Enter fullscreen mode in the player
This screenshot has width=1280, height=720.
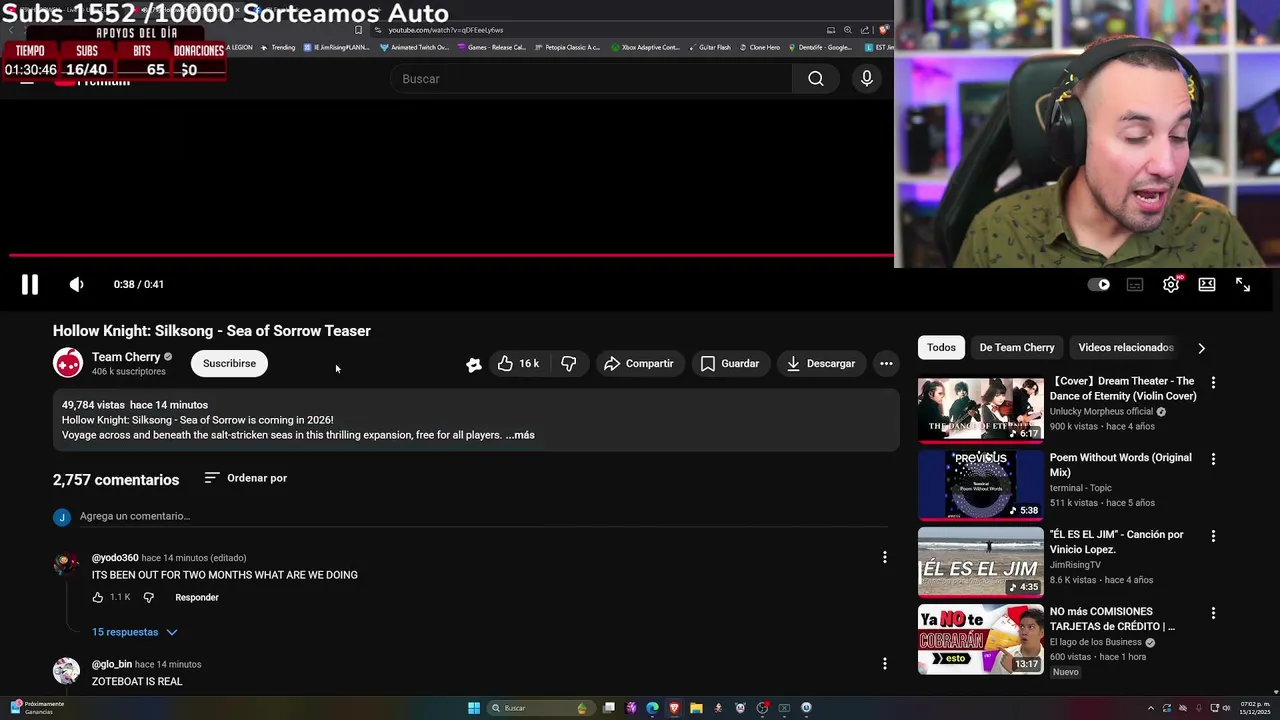tap(1243, 285)
